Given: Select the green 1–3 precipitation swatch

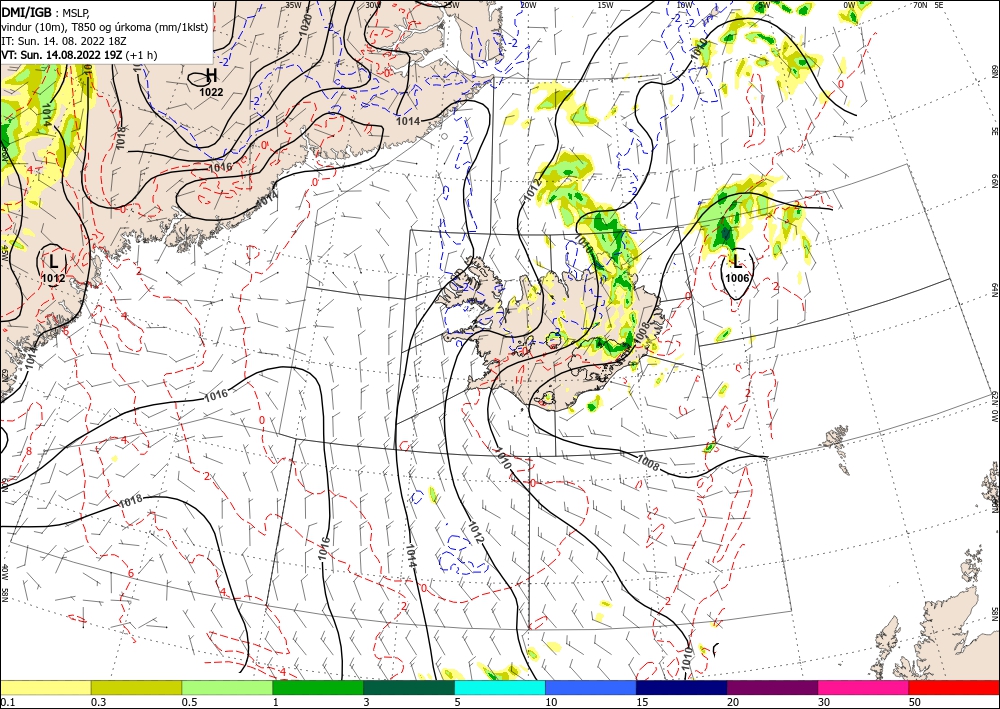Looking at the screenshot, I should [318, 687].
